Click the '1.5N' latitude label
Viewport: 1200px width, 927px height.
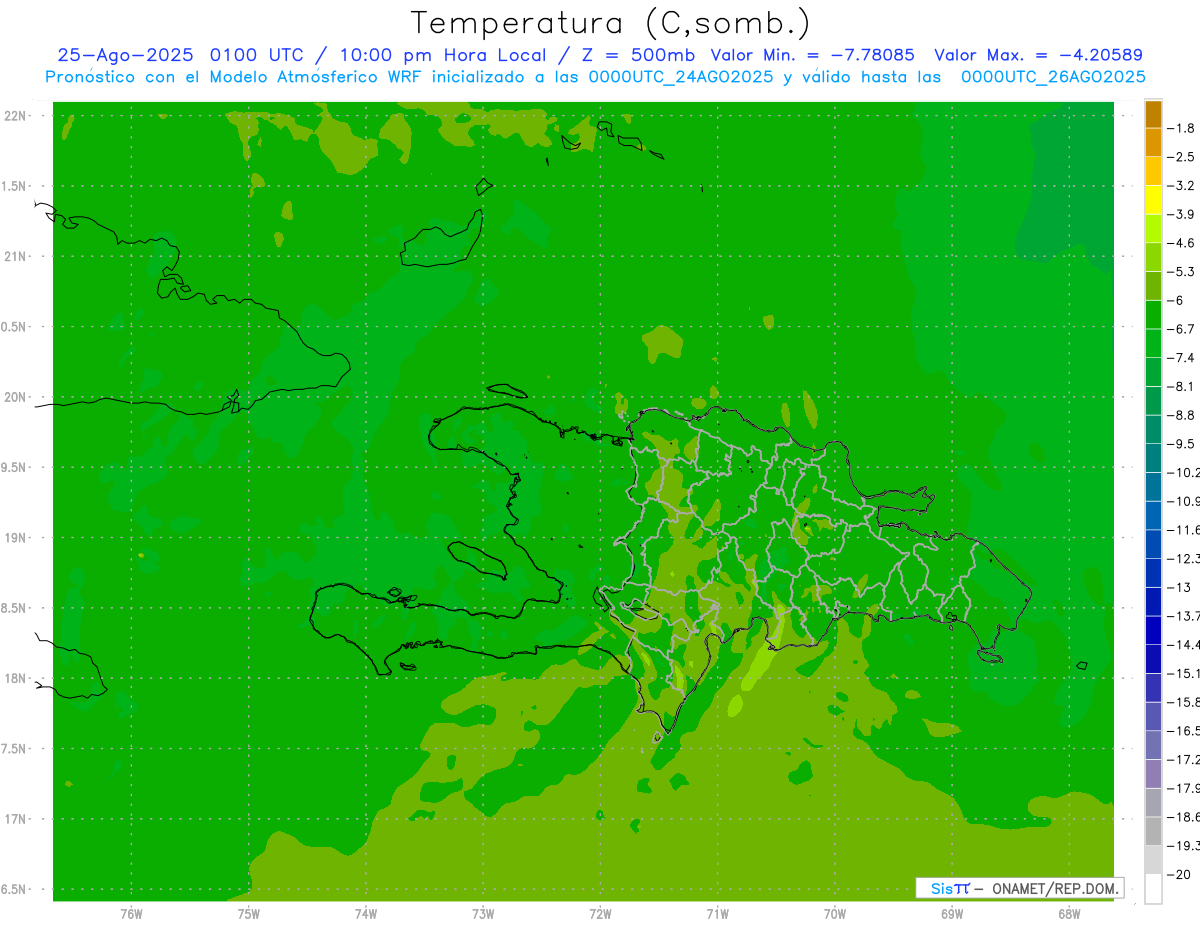tap(15, 186)
